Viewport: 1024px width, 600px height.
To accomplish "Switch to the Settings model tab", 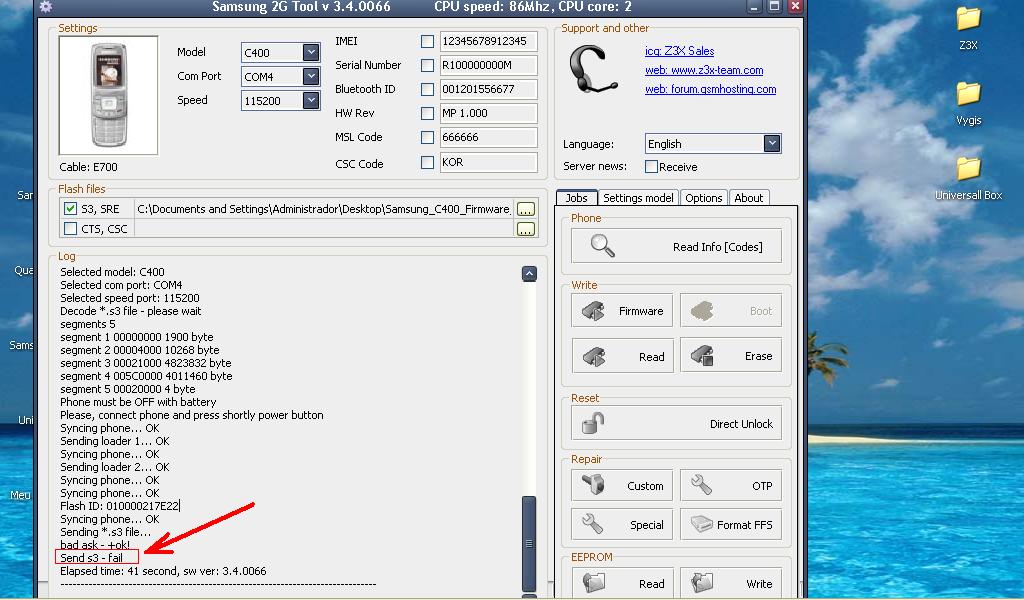I will click(x=638, y=198).
